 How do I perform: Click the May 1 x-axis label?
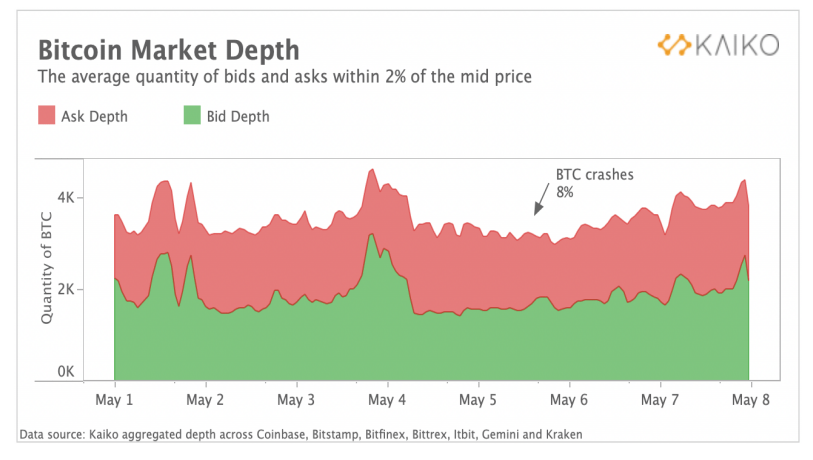114,400
